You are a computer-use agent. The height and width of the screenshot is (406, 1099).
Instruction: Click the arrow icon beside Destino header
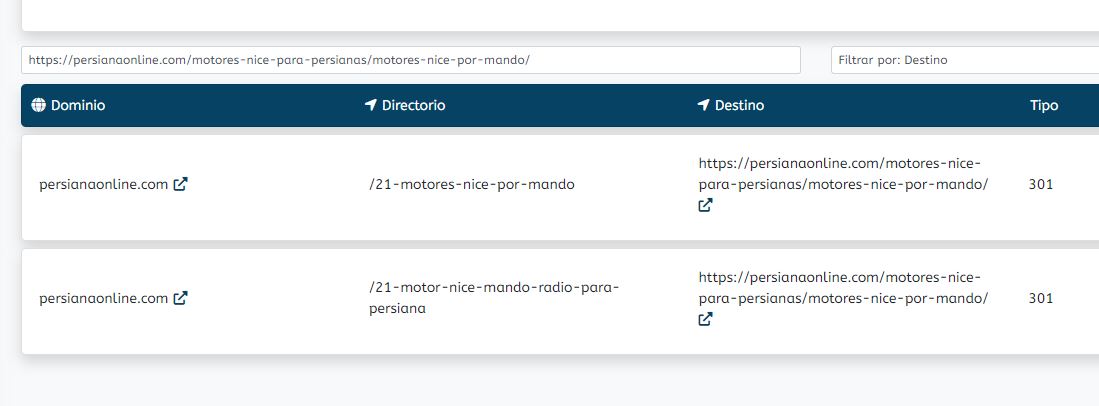coord(704,105)
